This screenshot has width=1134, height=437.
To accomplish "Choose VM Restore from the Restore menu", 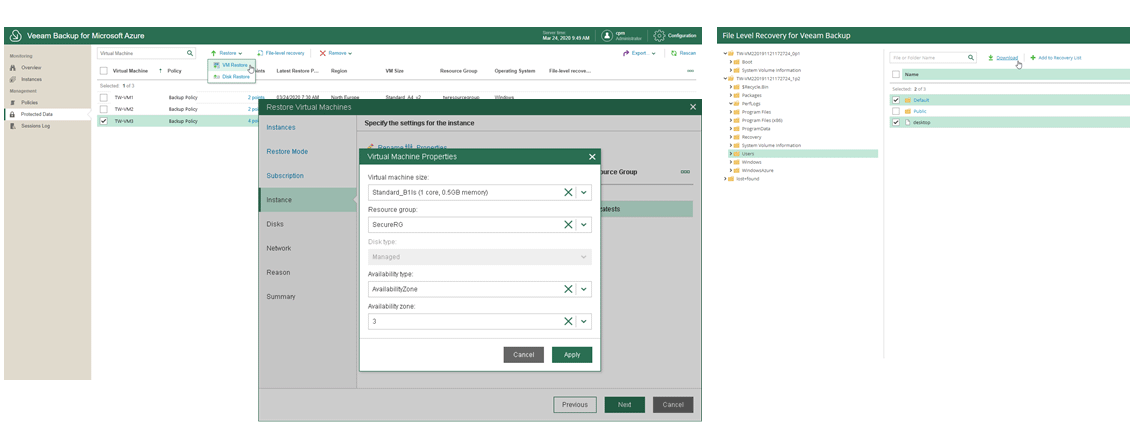I will coord(231,65).
